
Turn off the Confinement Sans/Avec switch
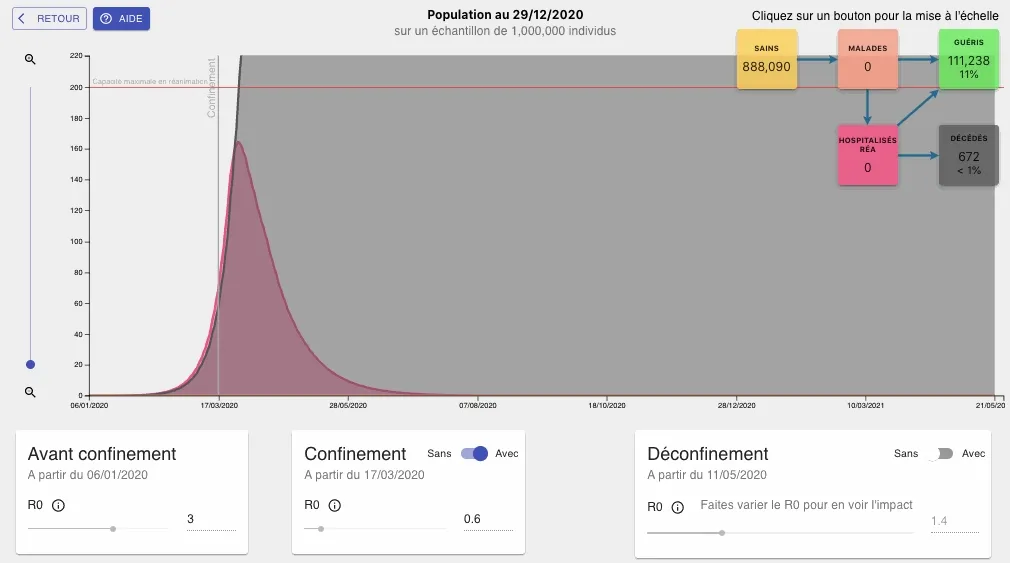click(x=474, y=453)
